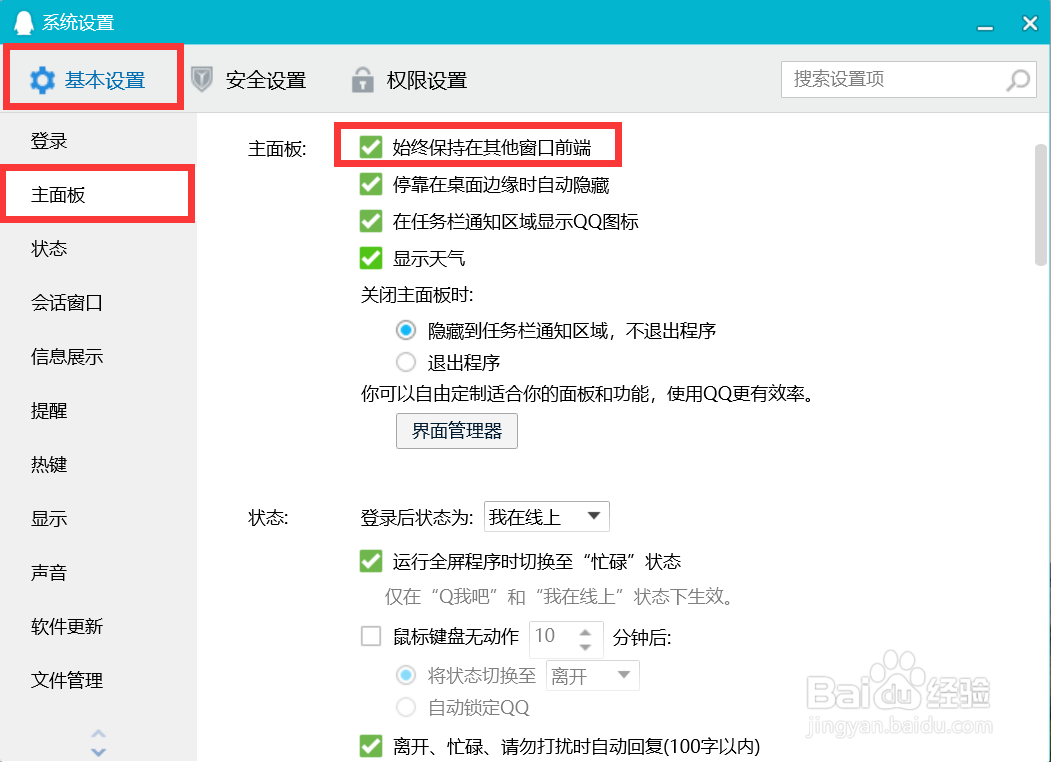Click the vertical scrollbar thumb
The image size is (1051, 762).
click(x=1041, y=205)
